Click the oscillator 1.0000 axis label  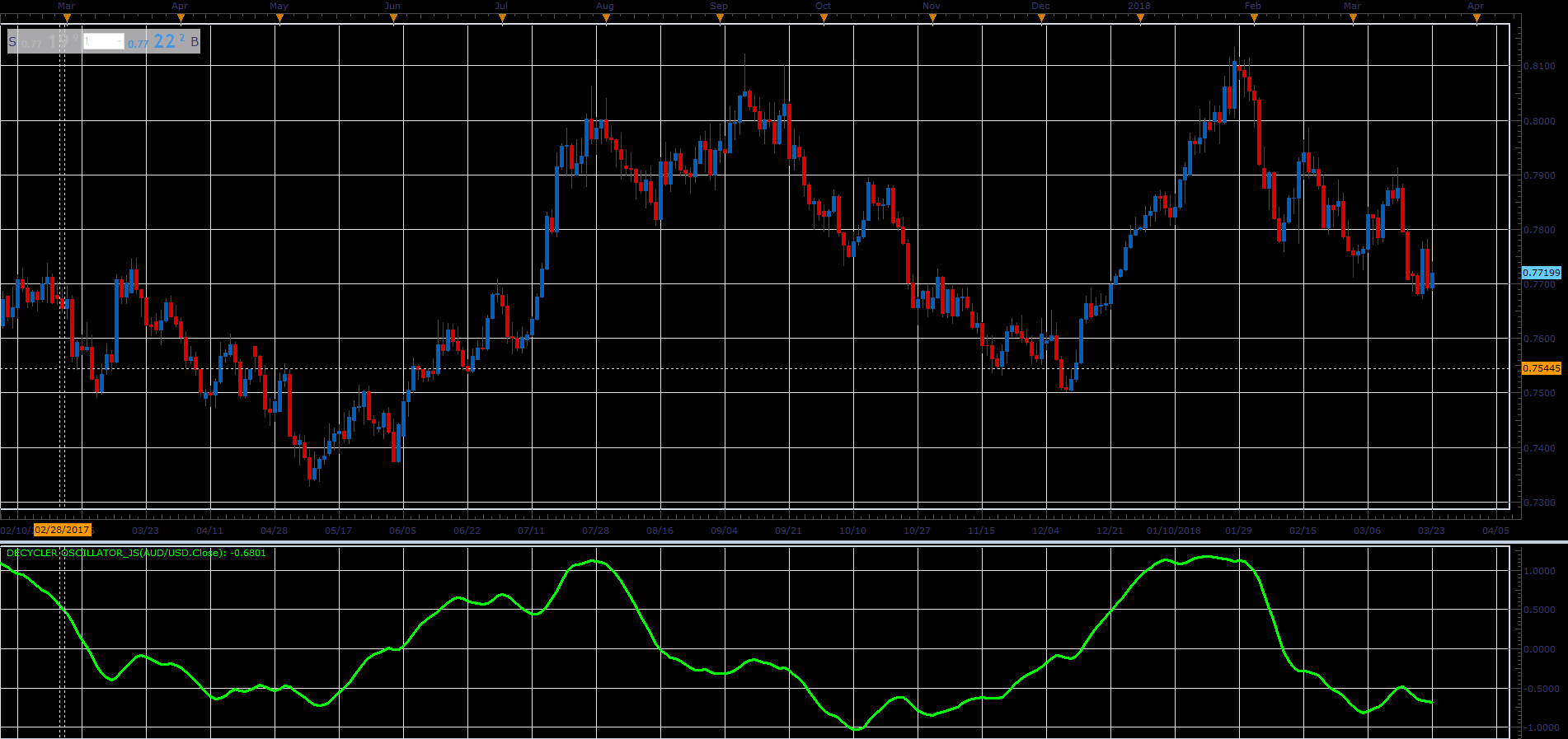click(x=1540, y=571)
